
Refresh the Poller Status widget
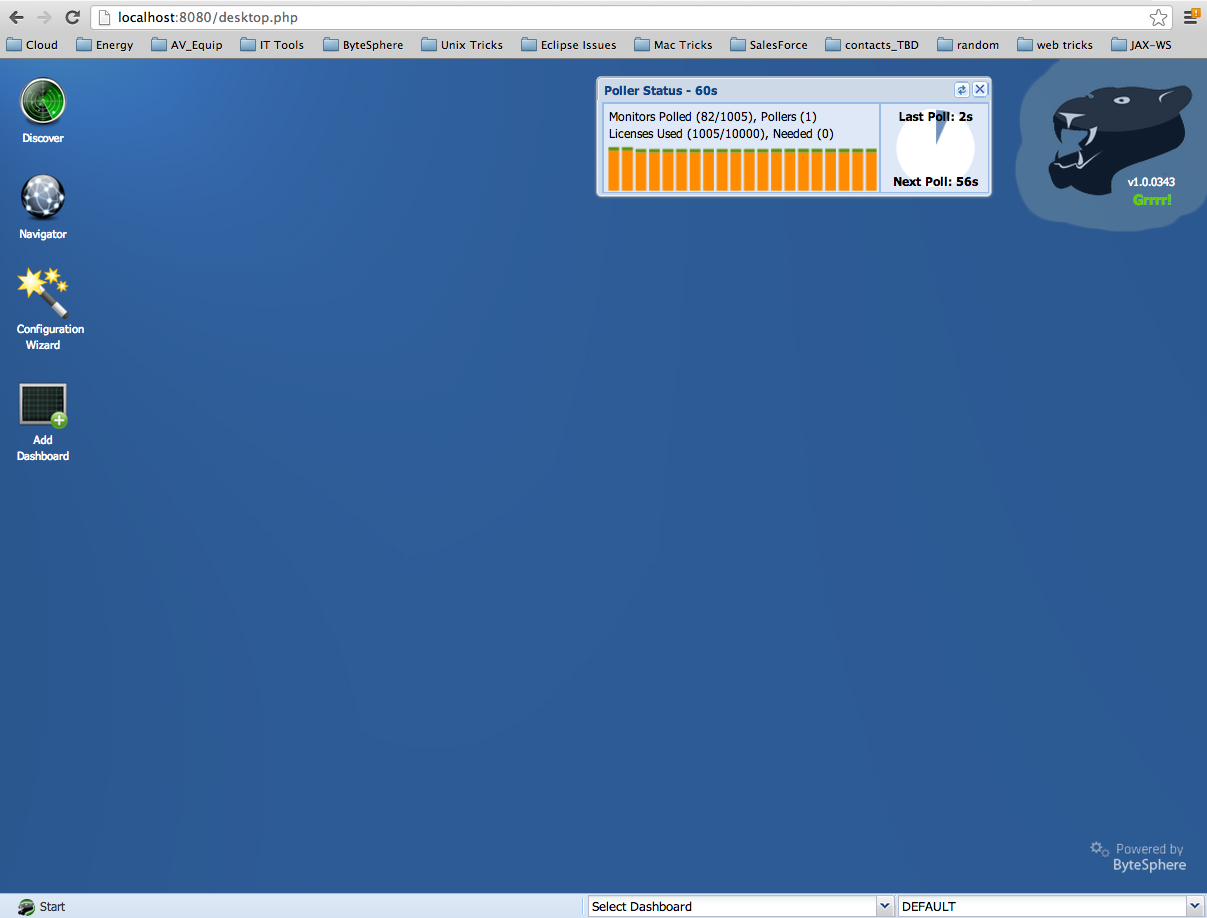click(962, 90)
